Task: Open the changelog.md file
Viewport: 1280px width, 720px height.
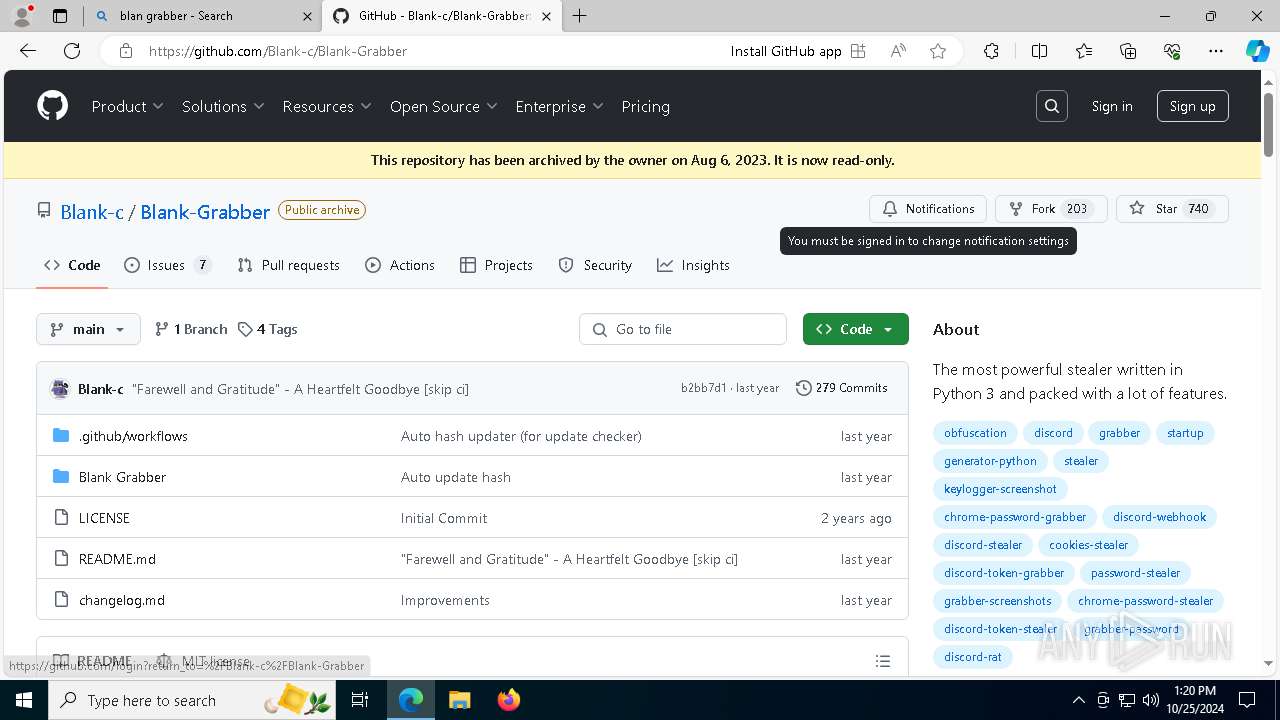Action: tap(122, 600)
